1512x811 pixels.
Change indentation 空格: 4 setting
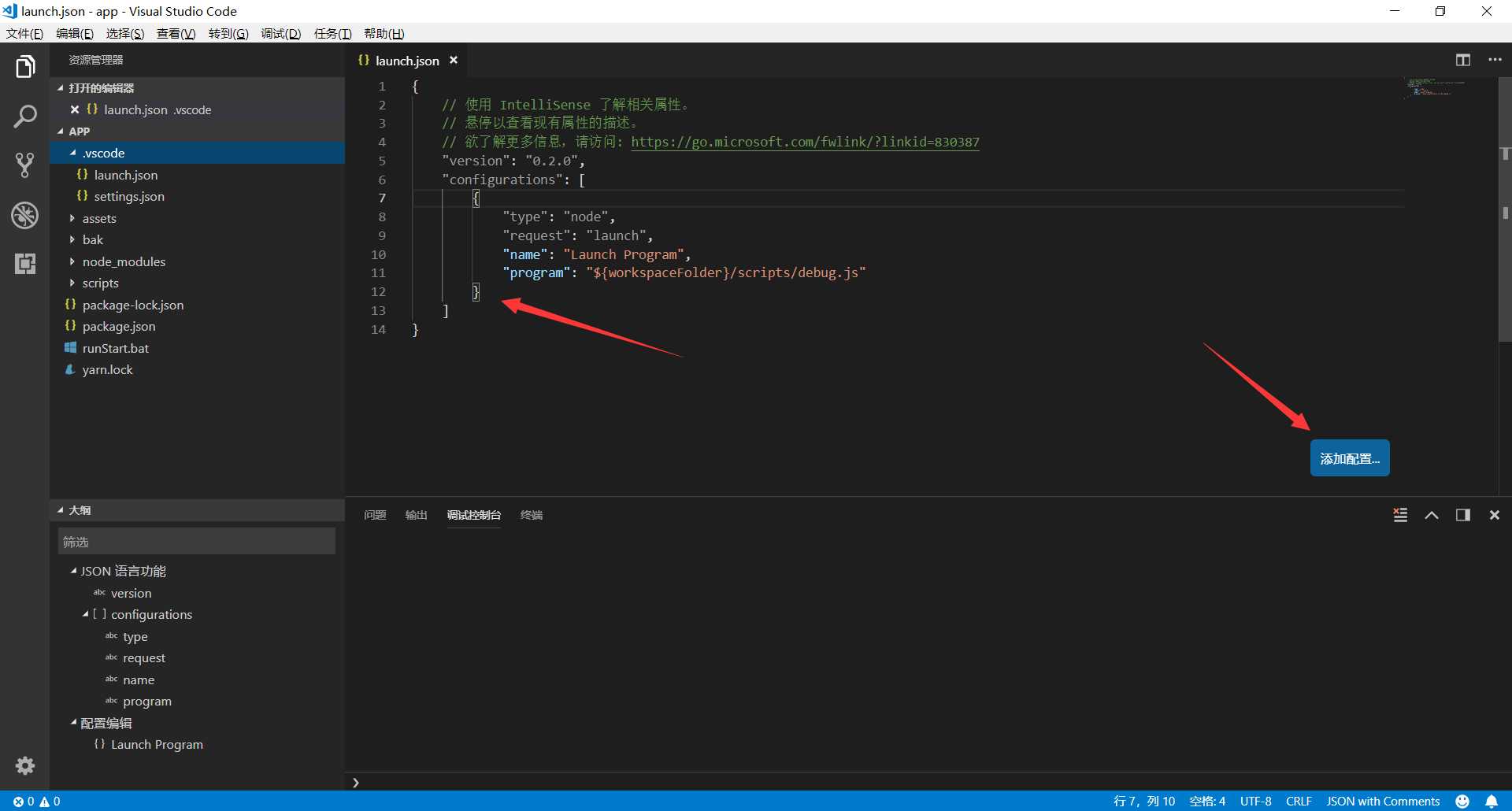(1207, 801)
